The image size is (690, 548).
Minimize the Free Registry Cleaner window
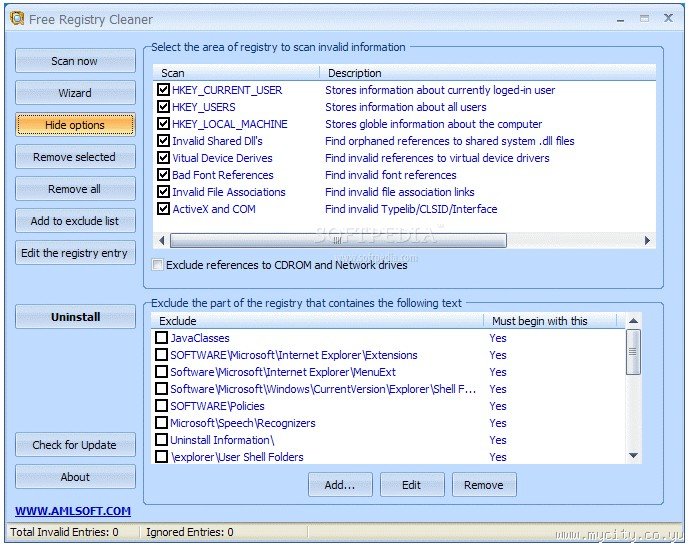pos(620,19)
